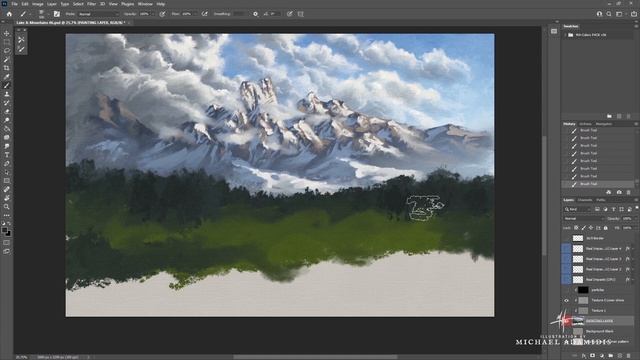Click the foreground color swatch
The height and width of the screenshot is (360, 640).
click(x=4, y=230)
